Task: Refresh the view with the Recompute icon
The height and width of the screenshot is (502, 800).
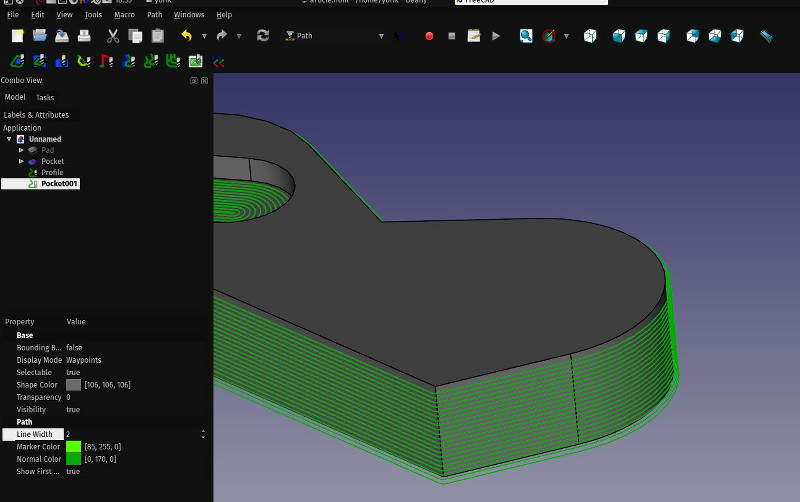Action: [x=263, y=36]
